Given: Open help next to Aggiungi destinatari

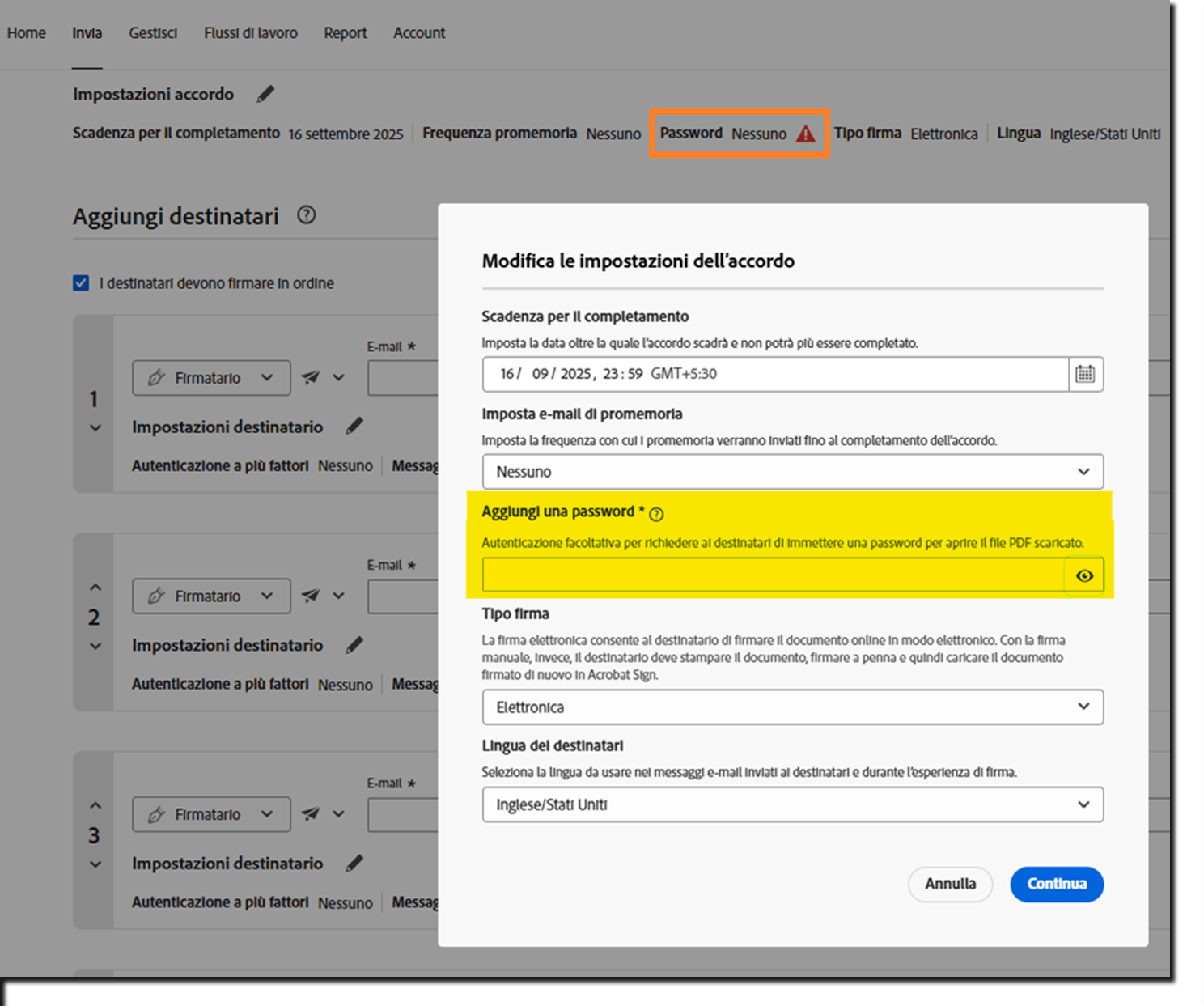Looking at the screenshot, I should coord(306,214).
